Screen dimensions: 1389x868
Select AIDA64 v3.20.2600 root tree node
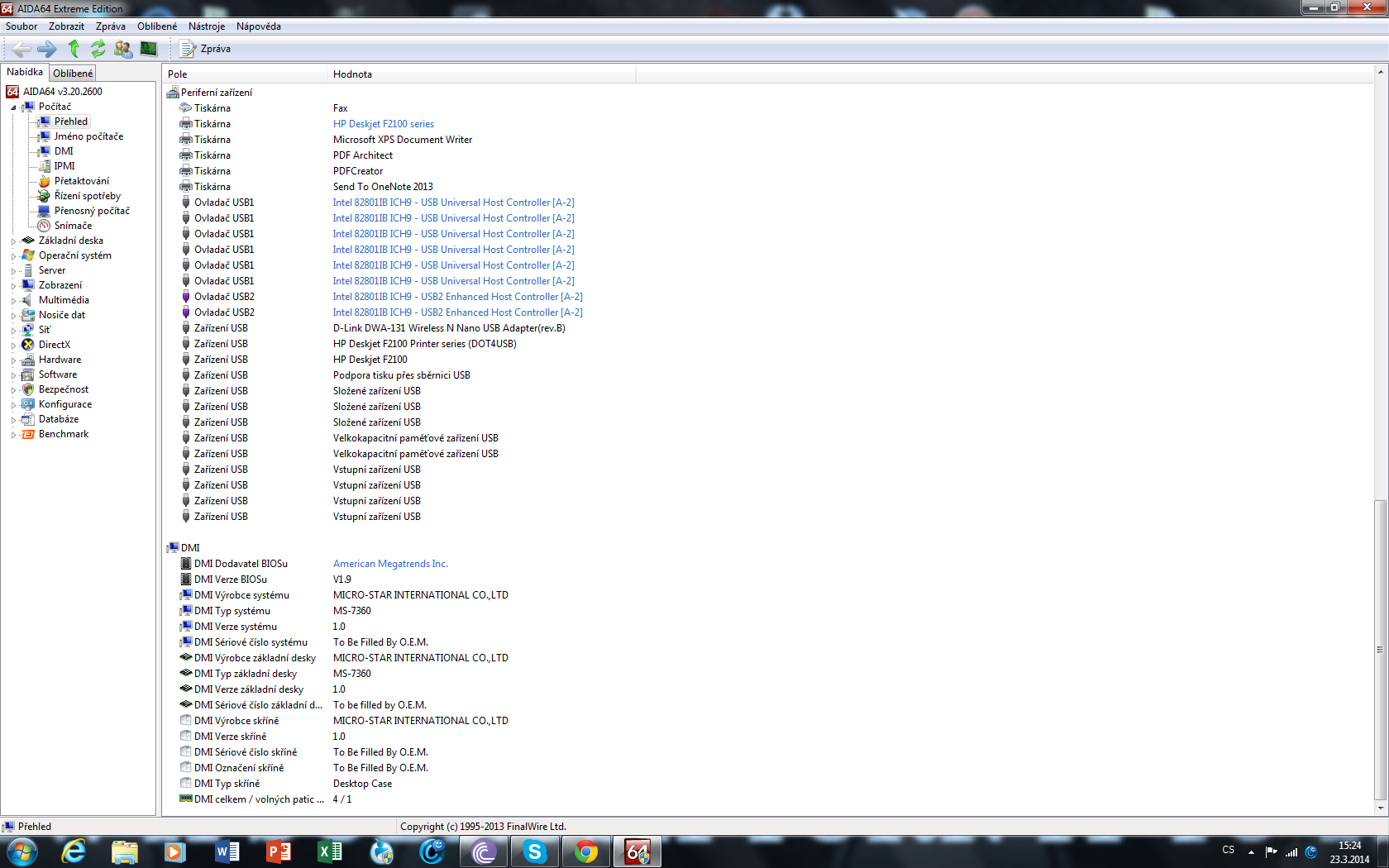[63, 92]
